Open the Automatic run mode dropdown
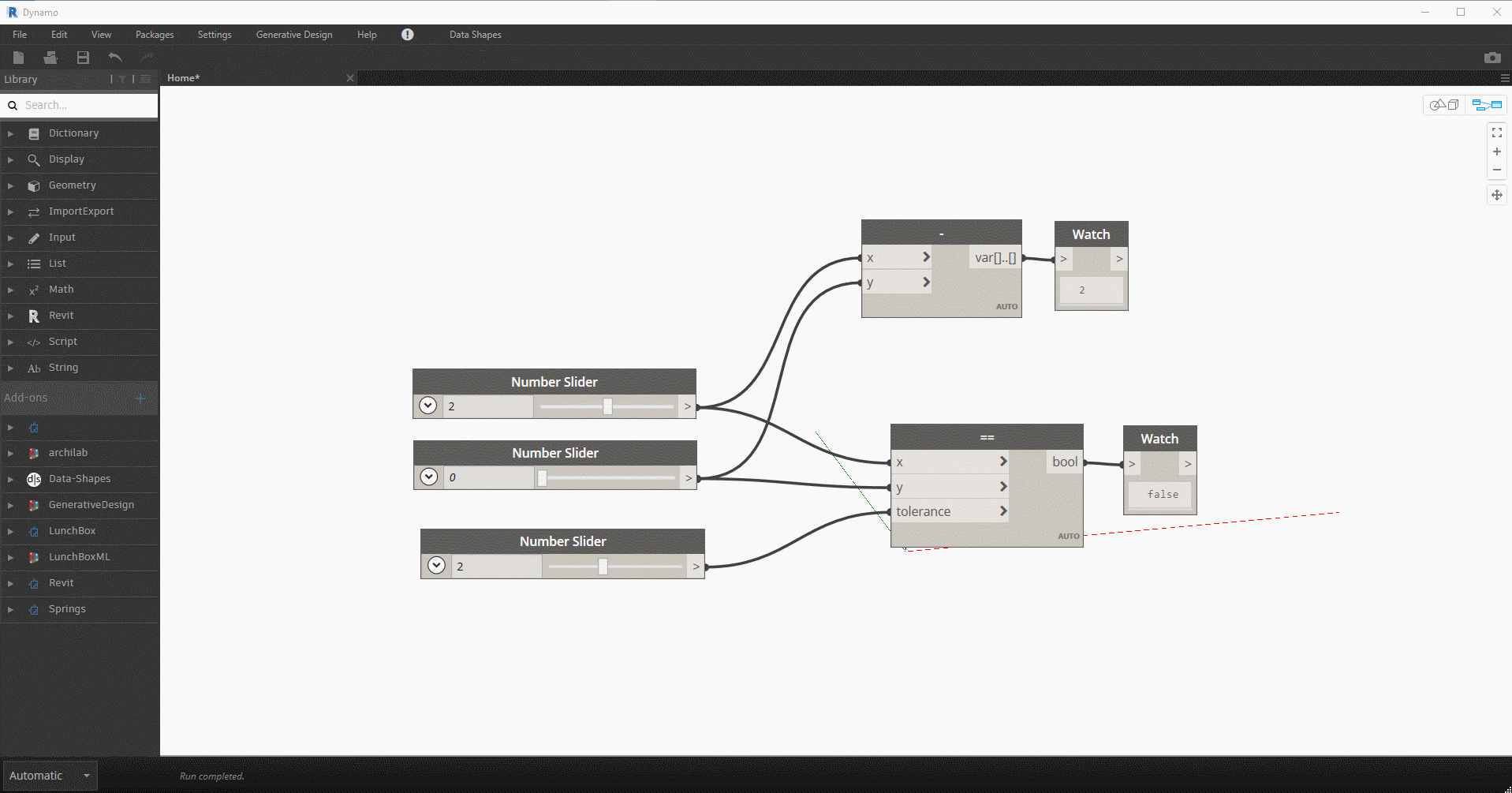The image size is (1512, 793). click(50, 776)
